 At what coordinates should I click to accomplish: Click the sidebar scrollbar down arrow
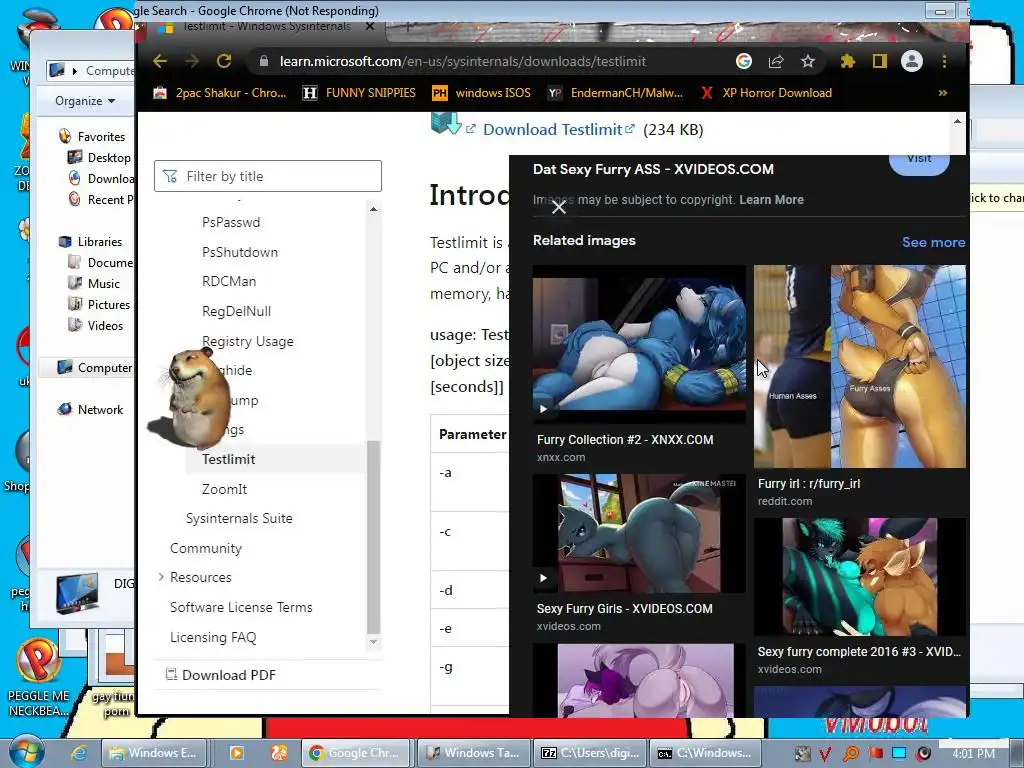374,642
